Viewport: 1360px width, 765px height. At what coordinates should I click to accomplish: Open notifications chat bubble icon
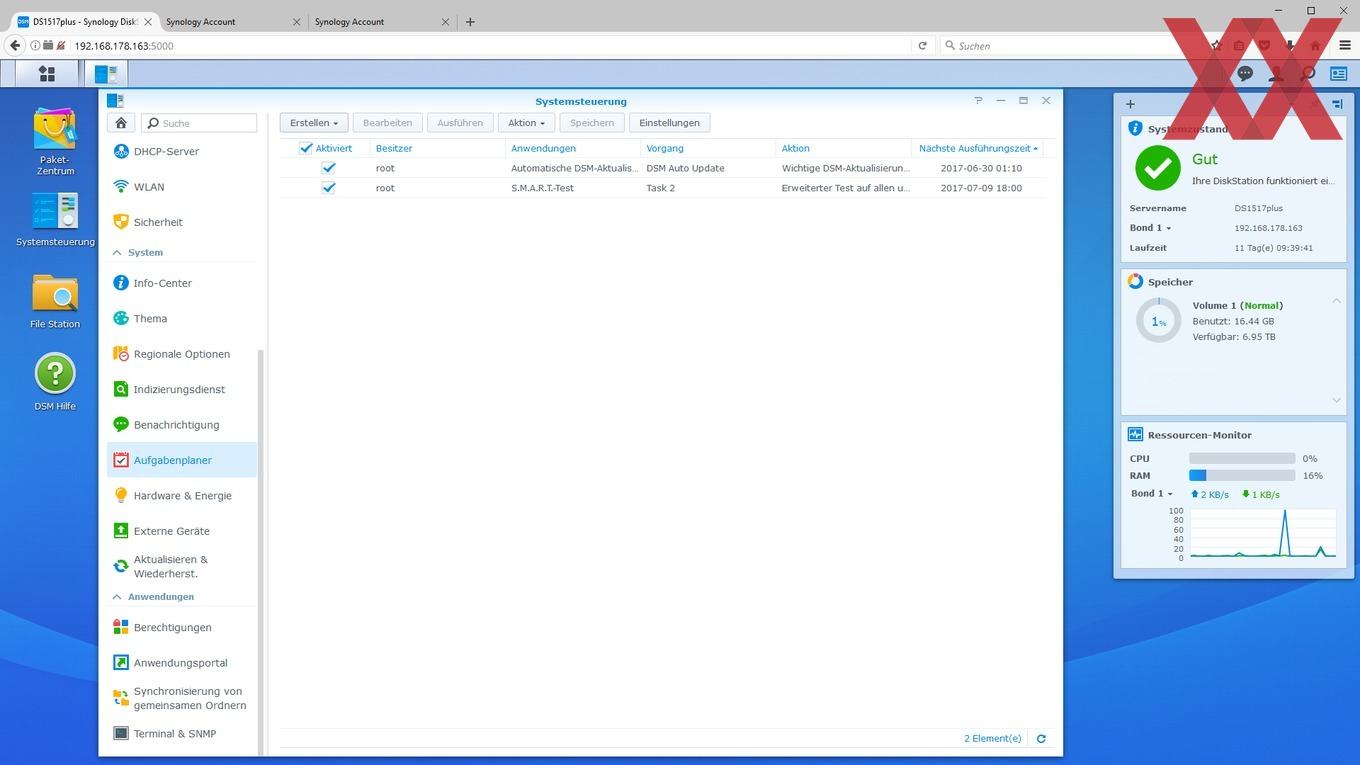tap(1245, 73)
